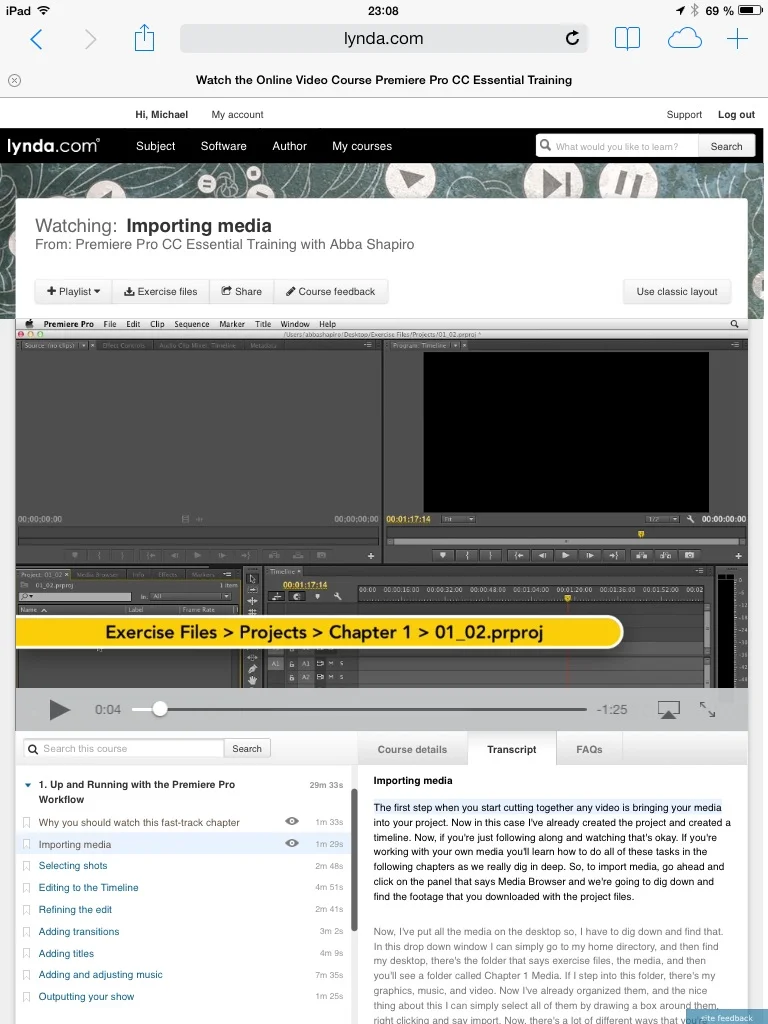Open the Author menu
The image size is (768, 1024).
click(x=289, y=146)
